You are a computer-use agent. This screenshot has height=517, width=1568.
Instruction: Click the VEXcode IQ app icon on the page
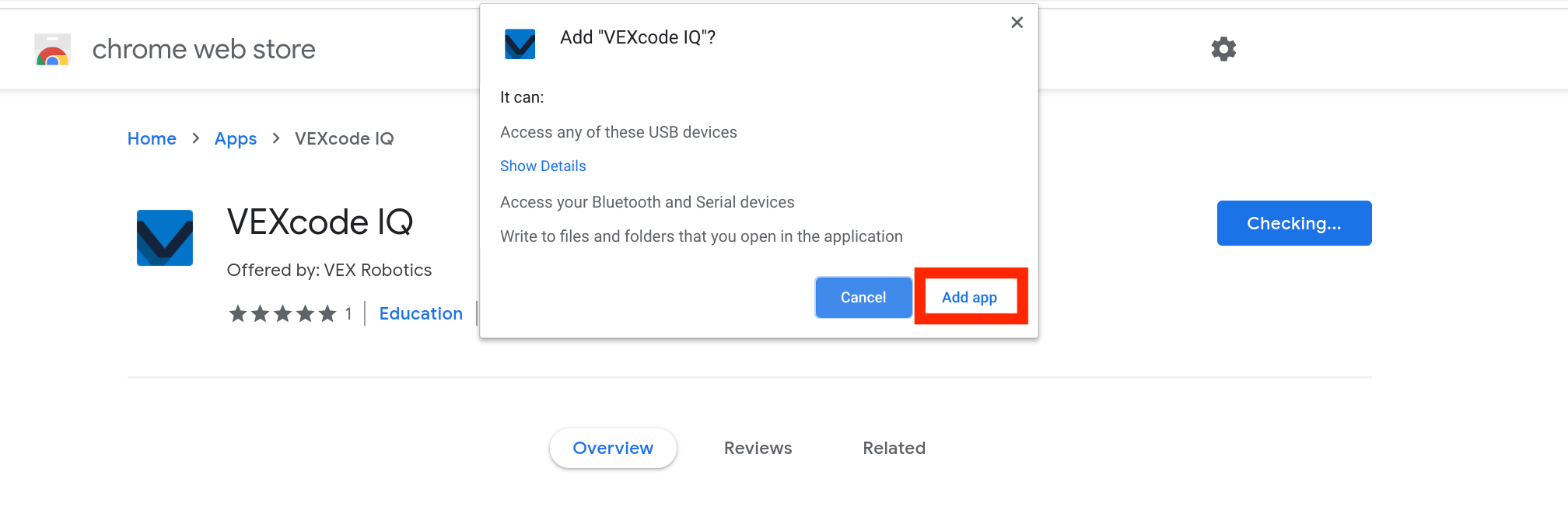(164, 237)
